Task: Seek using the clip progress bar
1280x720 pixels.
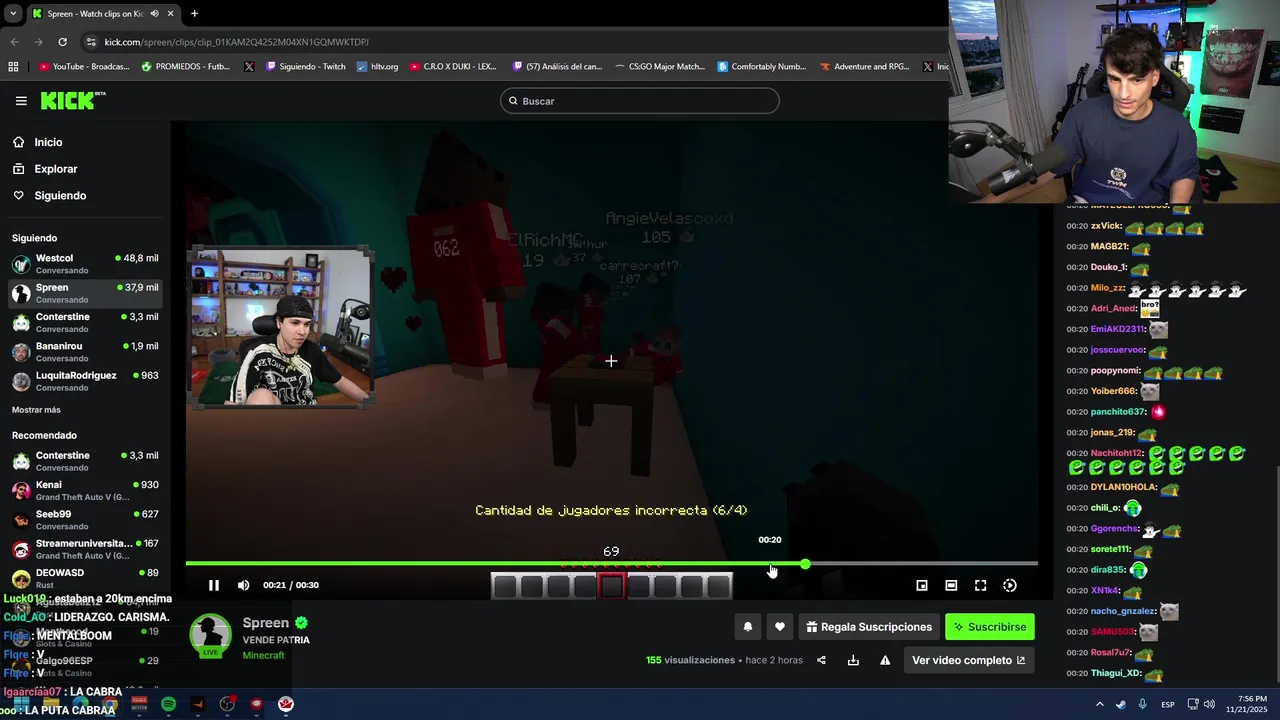Action: 611,565
